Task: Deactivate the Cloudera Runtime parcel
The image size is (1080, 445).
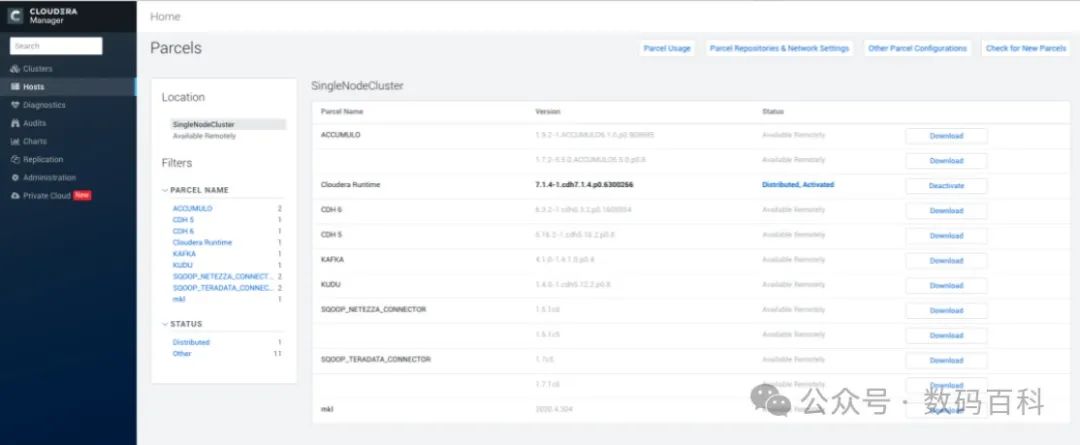Action: click(946, 186)
